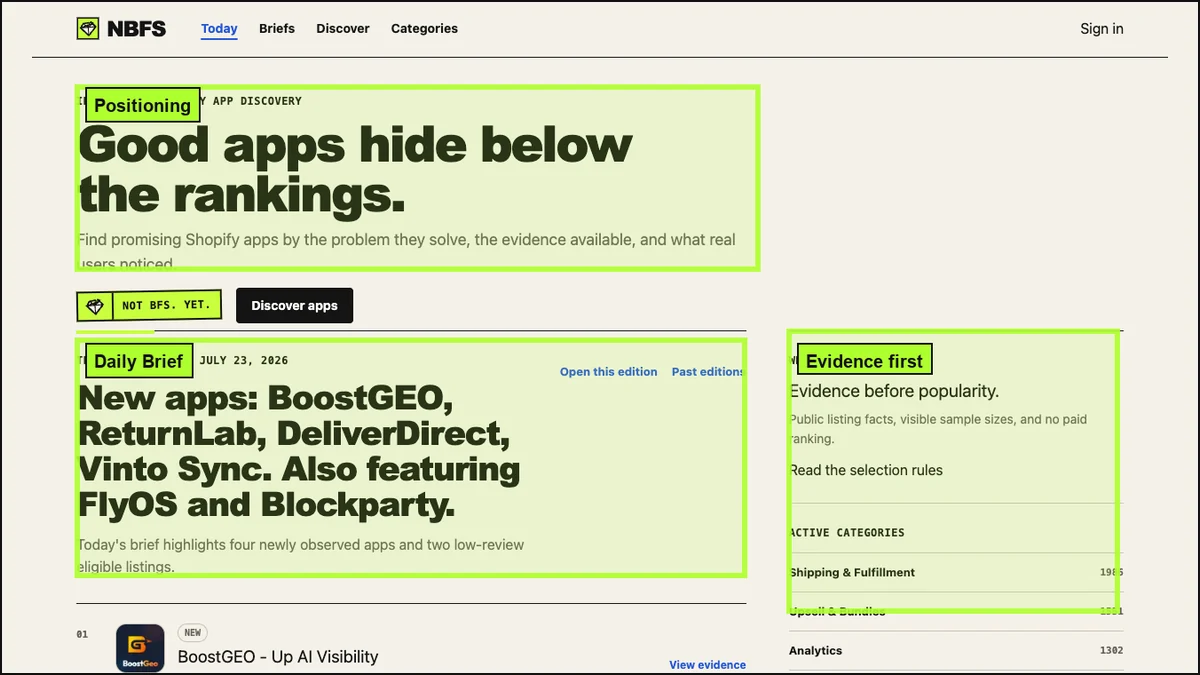The height and width of the screenshot is (675, 1200).
Task: View Past editions link
Action: click(x=708, y=372)
